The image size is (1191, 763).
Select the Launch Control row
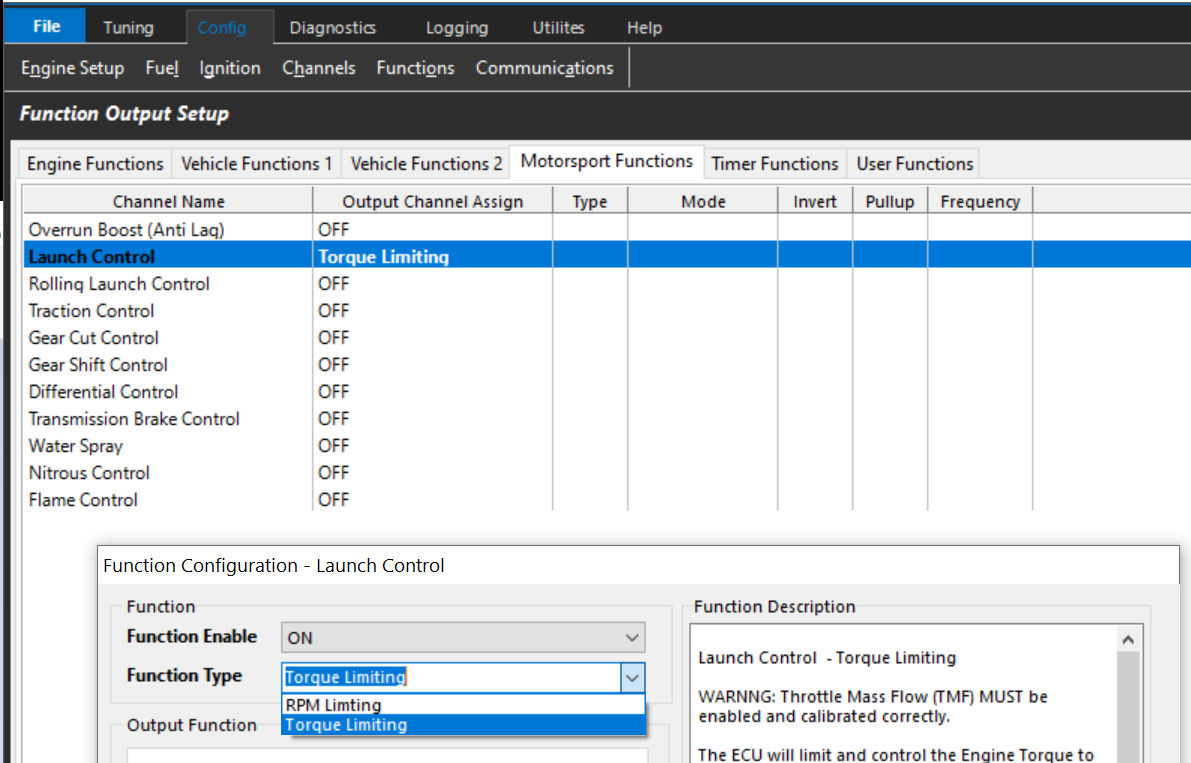tap(607, 257)
